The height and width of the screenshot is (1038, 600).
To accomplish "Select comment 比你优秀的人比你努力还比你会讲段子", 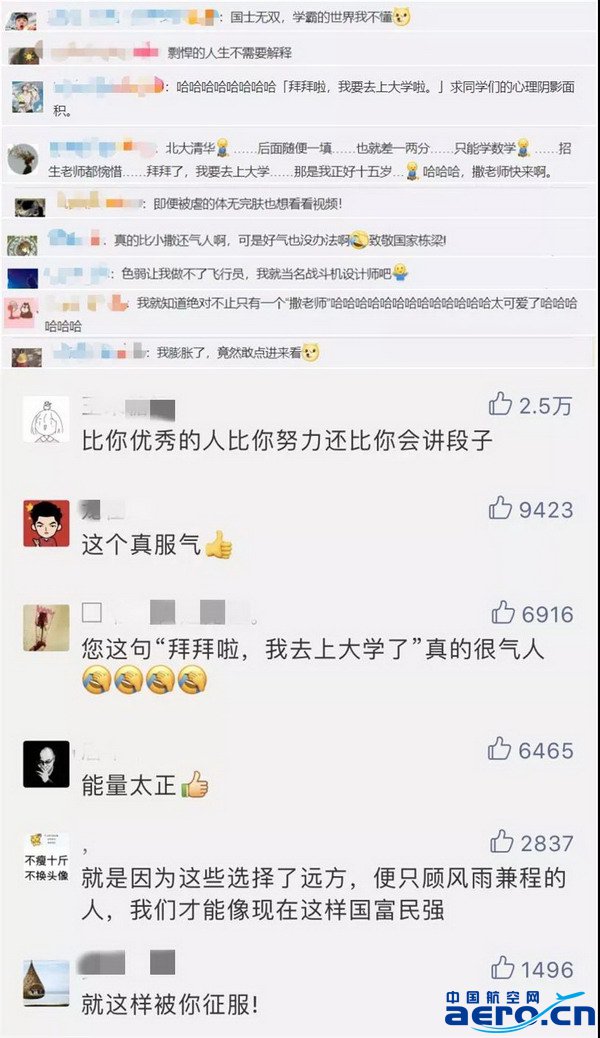I will click(x=287, y=441).
